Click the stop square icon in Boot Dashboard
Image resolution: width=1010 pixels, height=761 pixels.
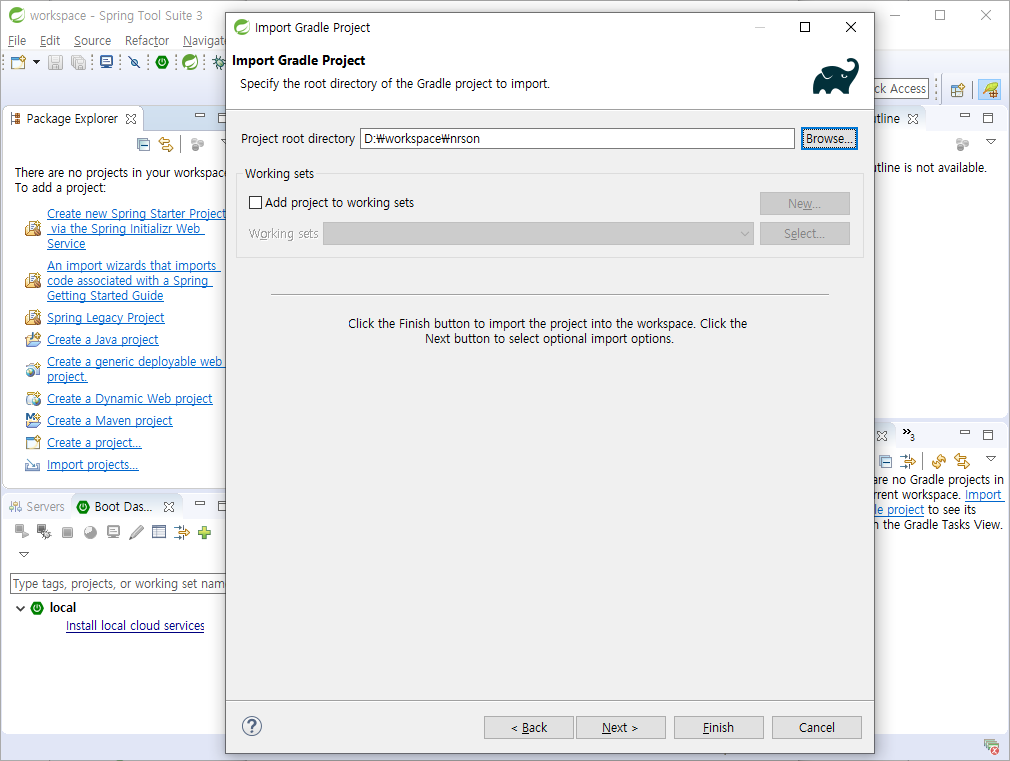[67, 532]
